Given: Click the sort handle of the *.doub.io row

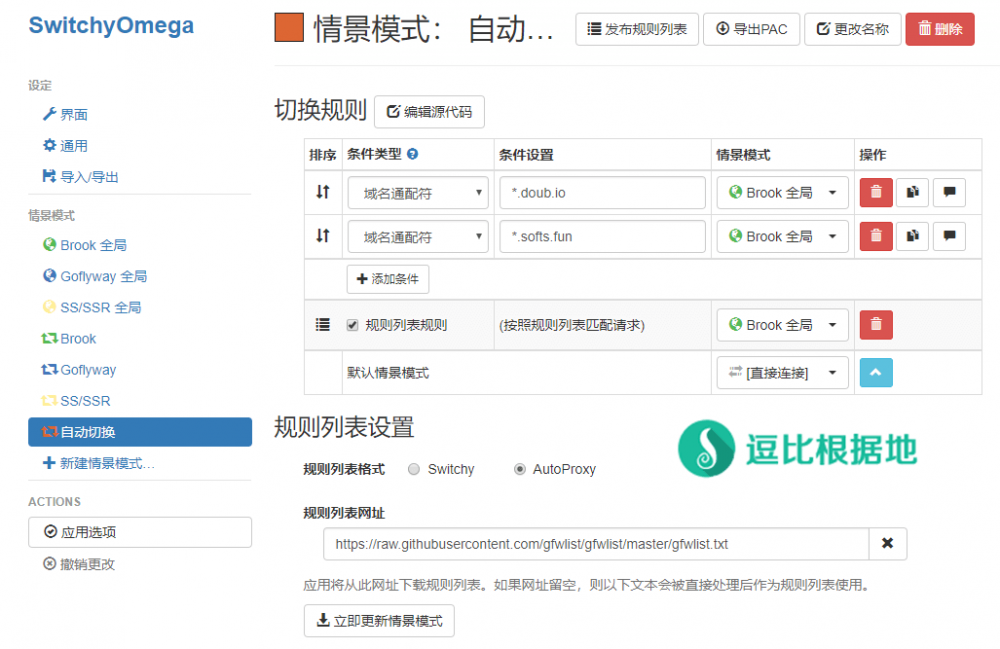Looking at the screenshot, I should coord(322,193).
